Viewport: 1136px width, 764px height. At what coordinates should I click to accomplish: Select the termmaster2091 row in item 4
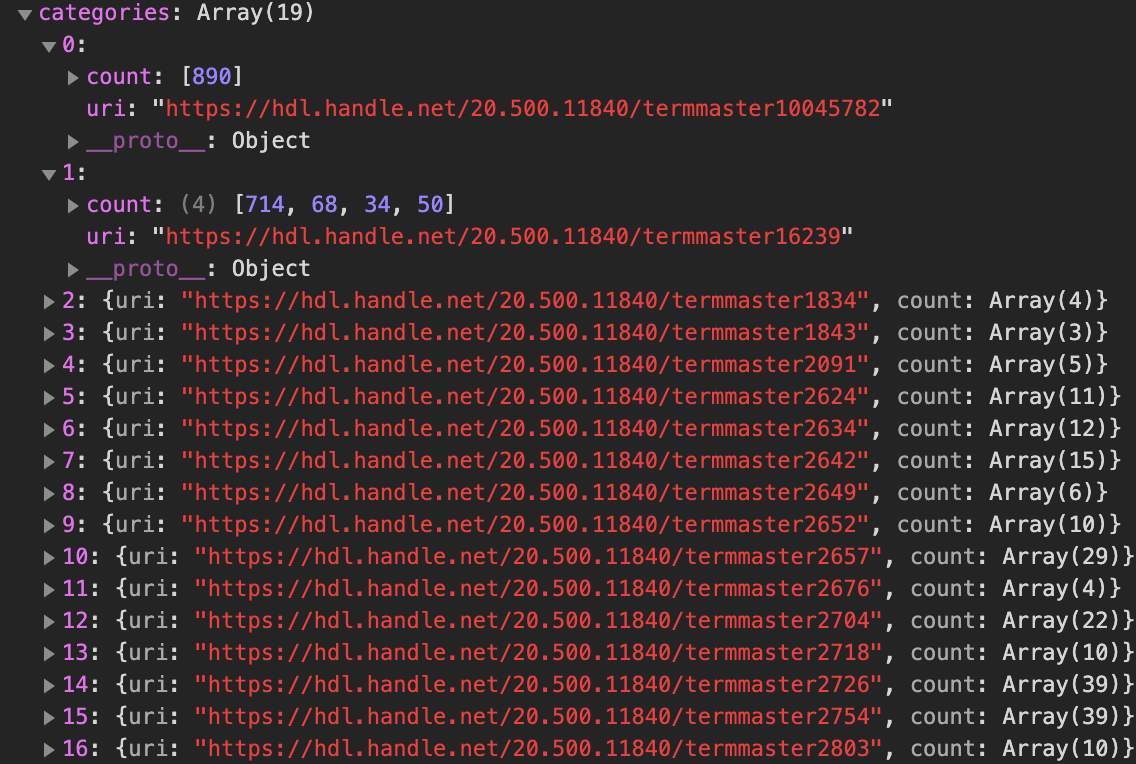point(576,364)
